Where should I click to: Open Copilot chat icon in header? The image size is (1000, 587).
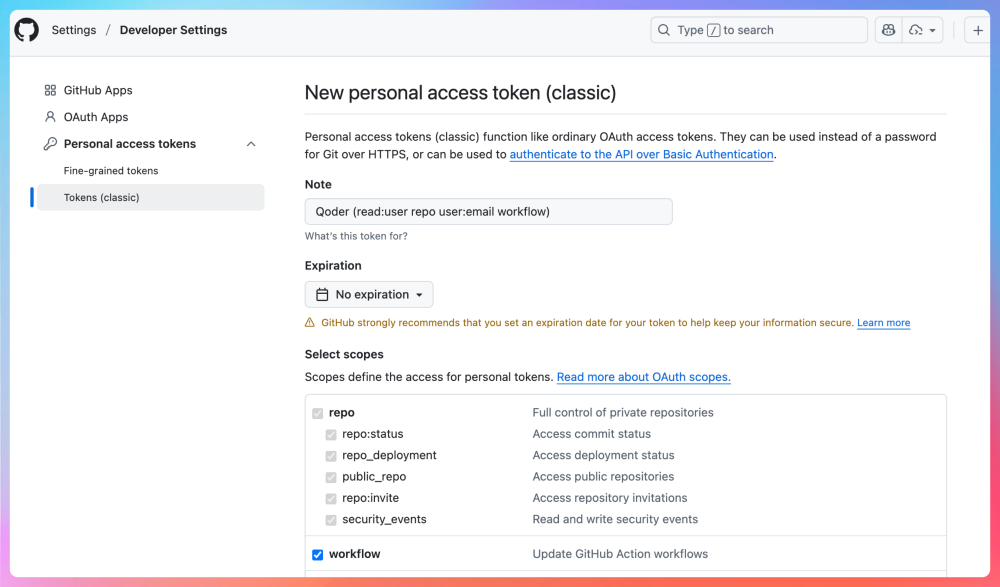tap(888, 30)
